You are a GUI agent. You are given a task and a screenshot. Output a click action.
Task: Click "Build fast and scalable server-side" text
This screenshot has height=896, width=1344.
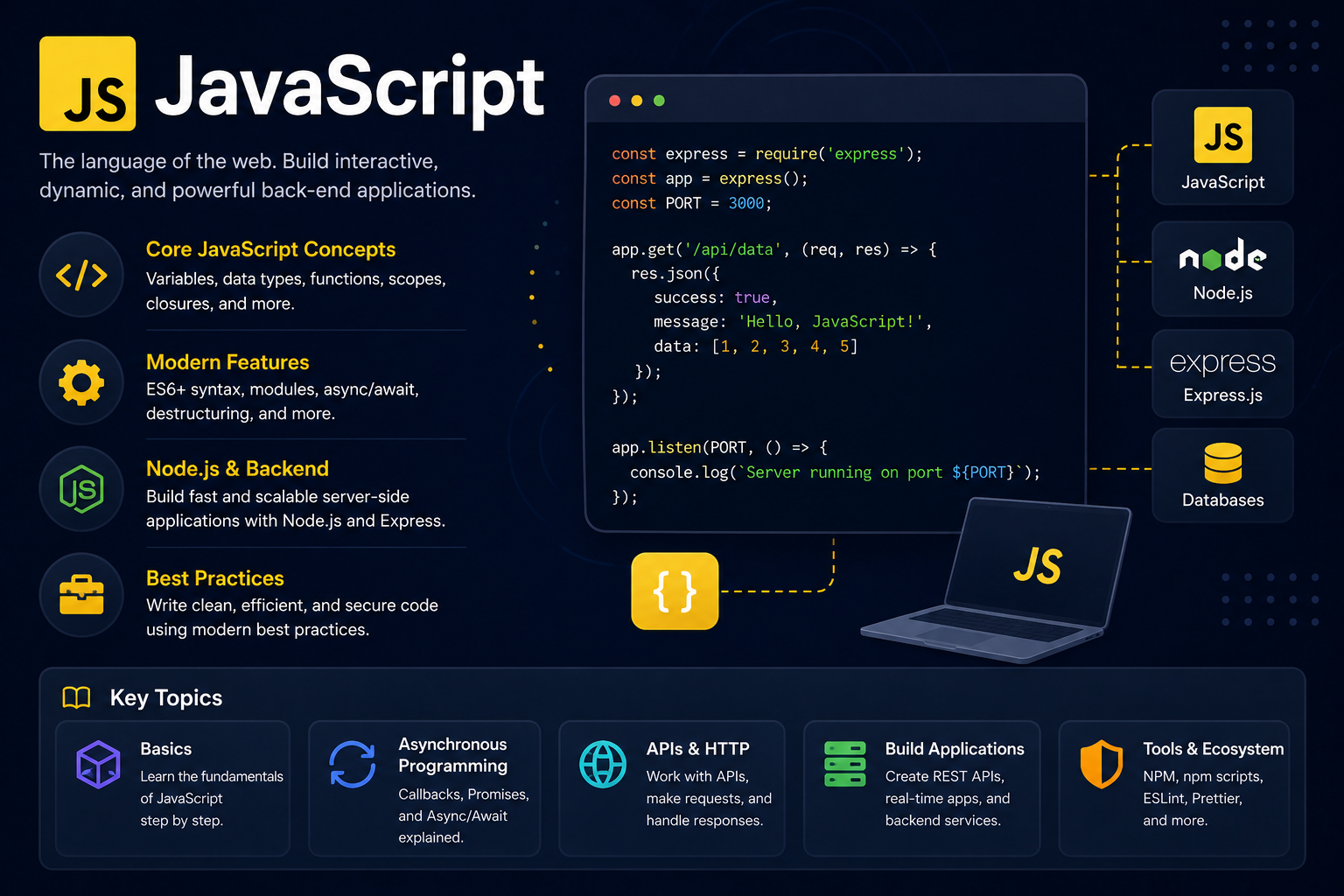tap(277, 496)
